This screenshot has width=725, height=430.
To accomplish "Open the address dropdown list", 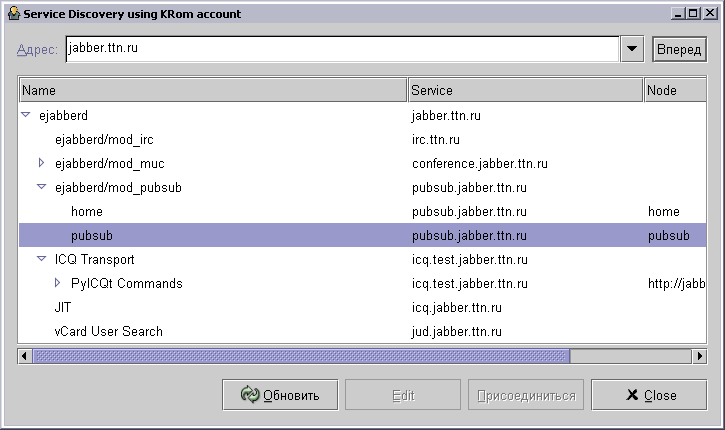I will [x=632, y=49].
